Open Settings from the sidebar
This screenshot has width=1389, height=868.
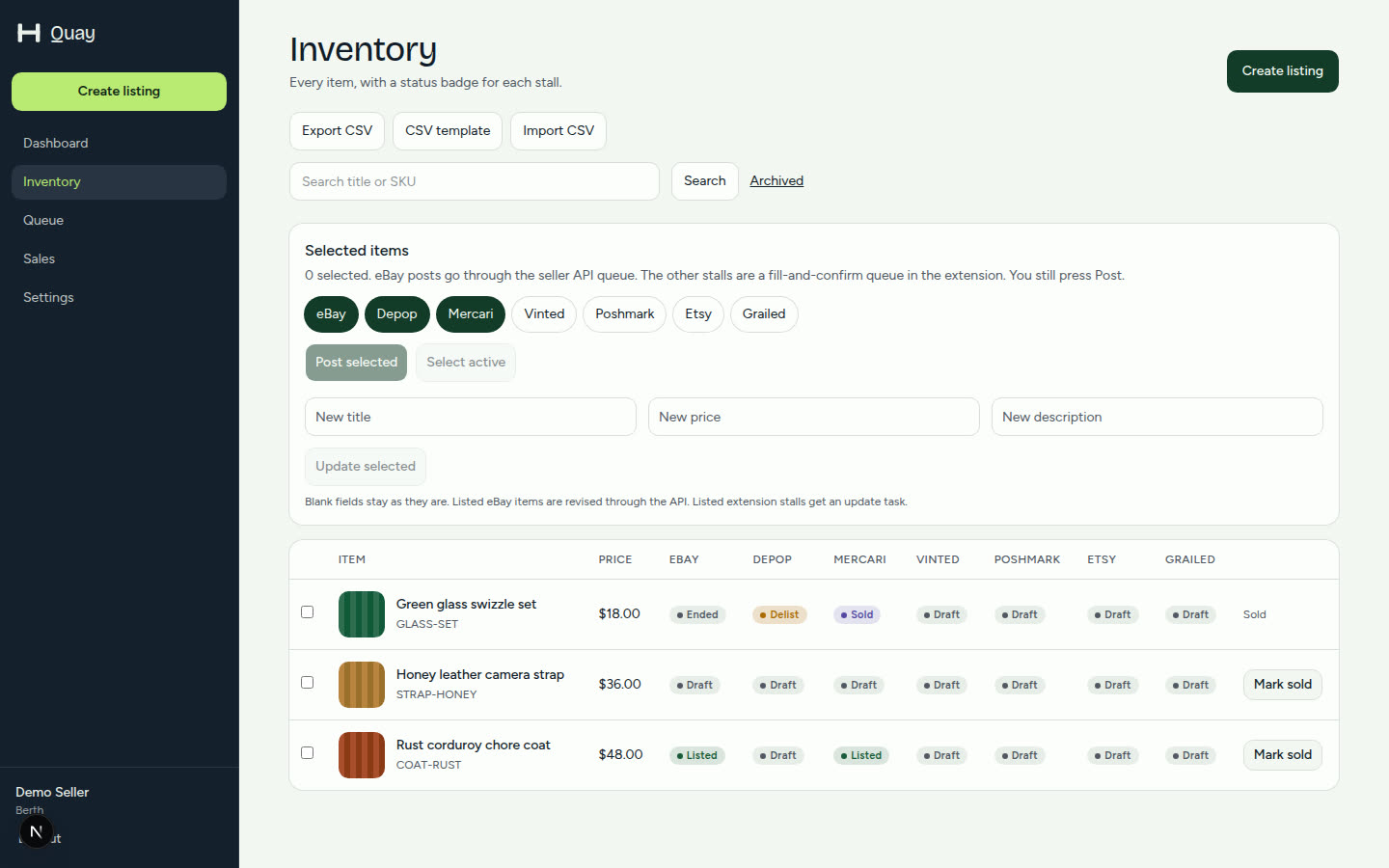pos(119,297)
